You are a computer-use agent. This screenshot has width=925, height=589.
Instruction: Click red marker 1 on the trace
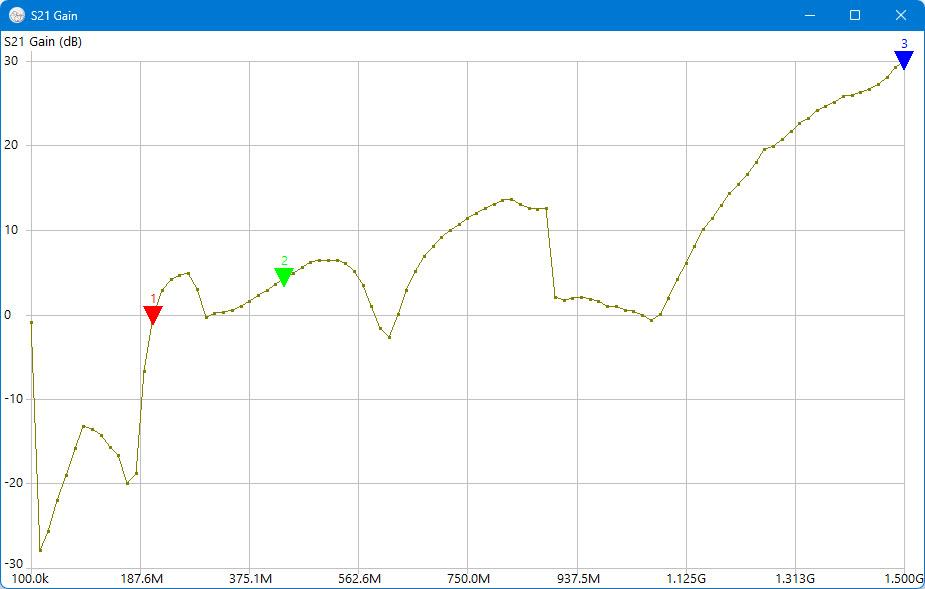pyautogui.click(x=153, y=315)
